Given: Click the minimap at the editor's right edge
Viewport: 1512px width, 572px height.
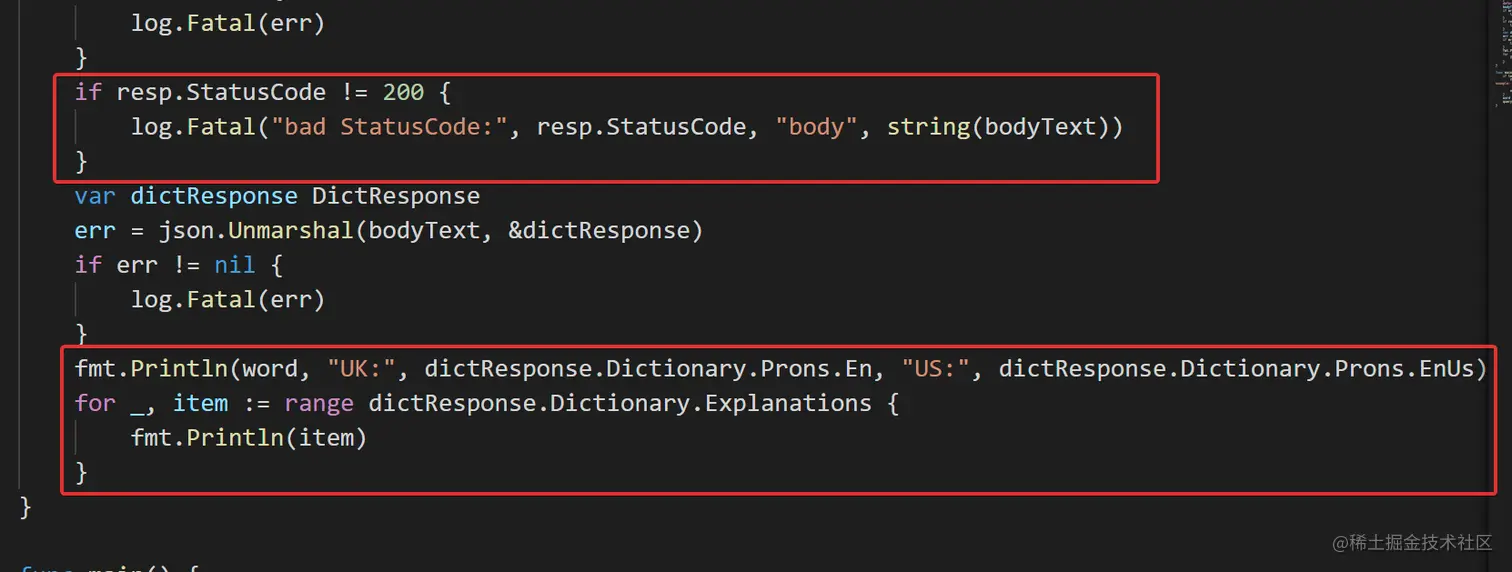Looking at the screenshot, I should click(1499, 60).
